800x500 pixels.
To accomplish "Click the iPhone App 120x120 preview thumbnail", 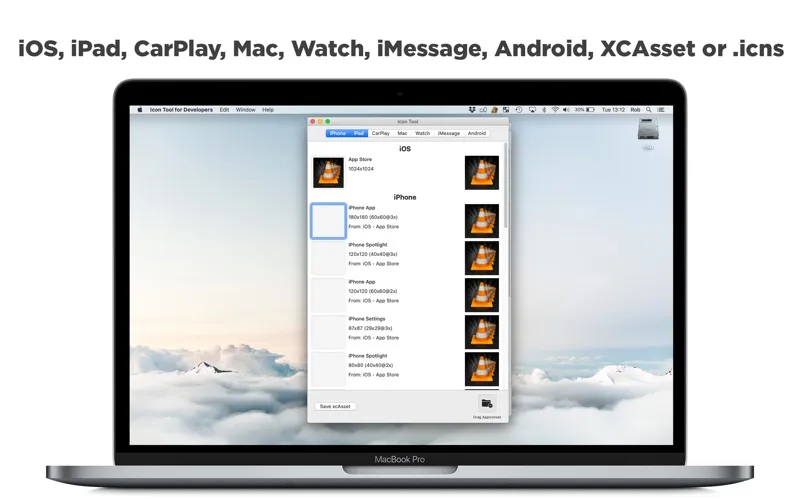I will pos(482,295).
